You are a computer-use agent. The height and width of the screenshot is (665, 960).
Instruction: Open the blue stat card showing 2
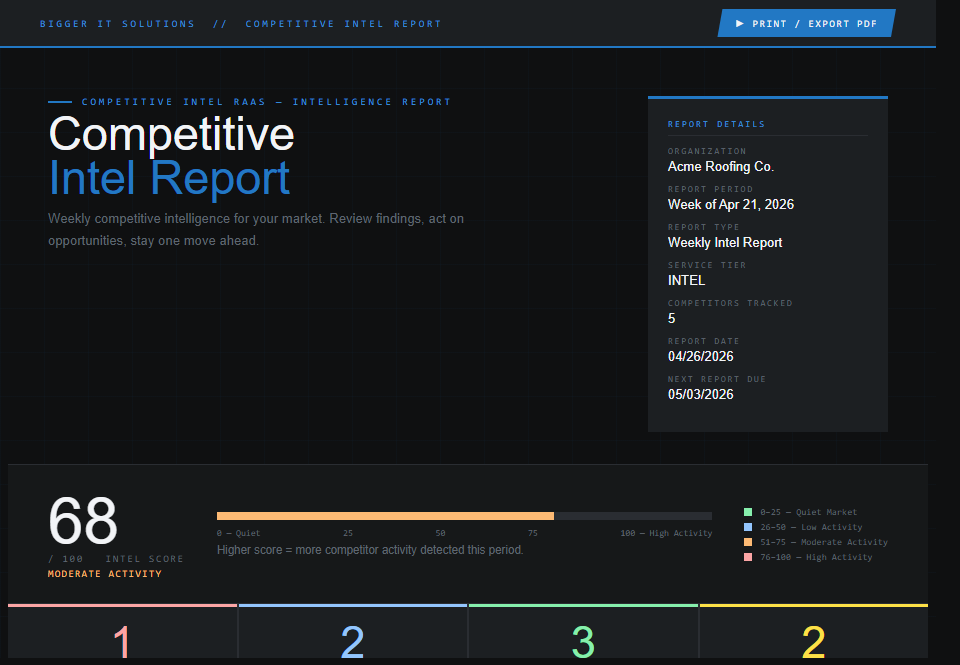coord(353,631)
